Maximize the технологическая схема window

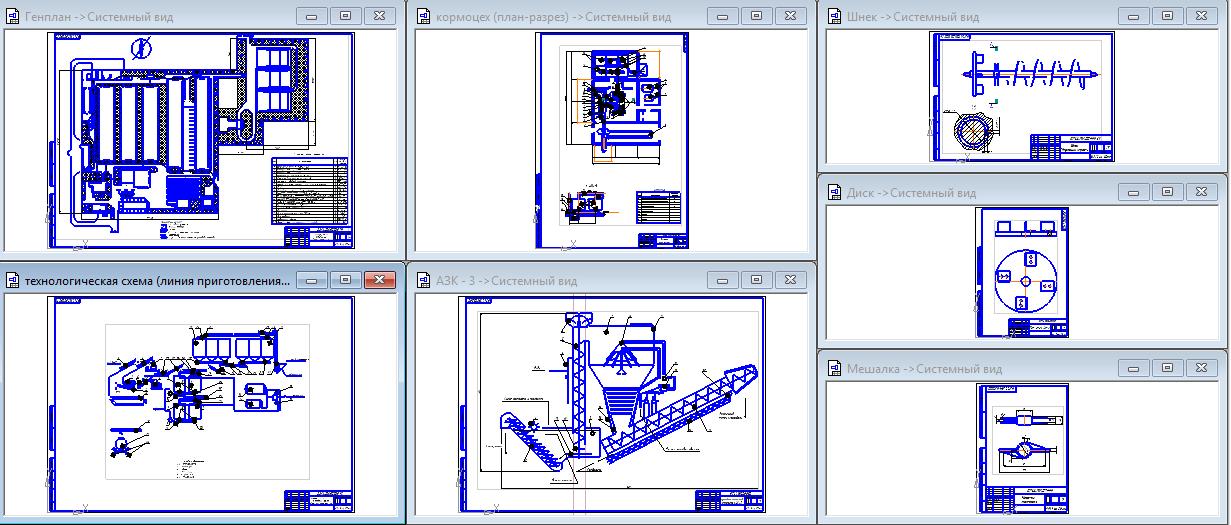pyautogui.click(x=346, y=280)
